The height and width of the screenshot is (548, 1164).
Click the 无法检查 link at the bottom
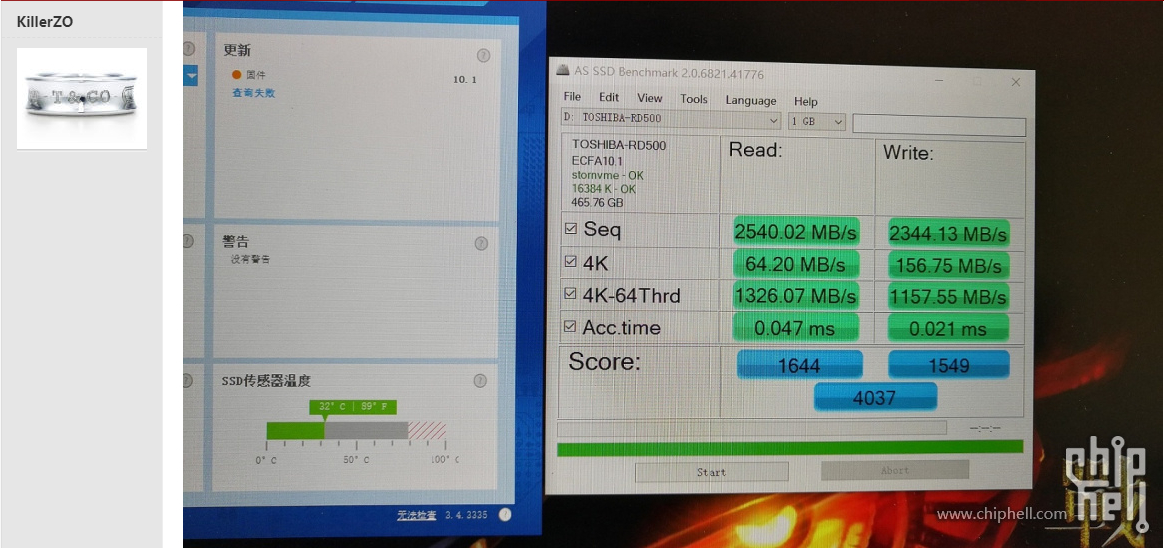coord(416,515)
